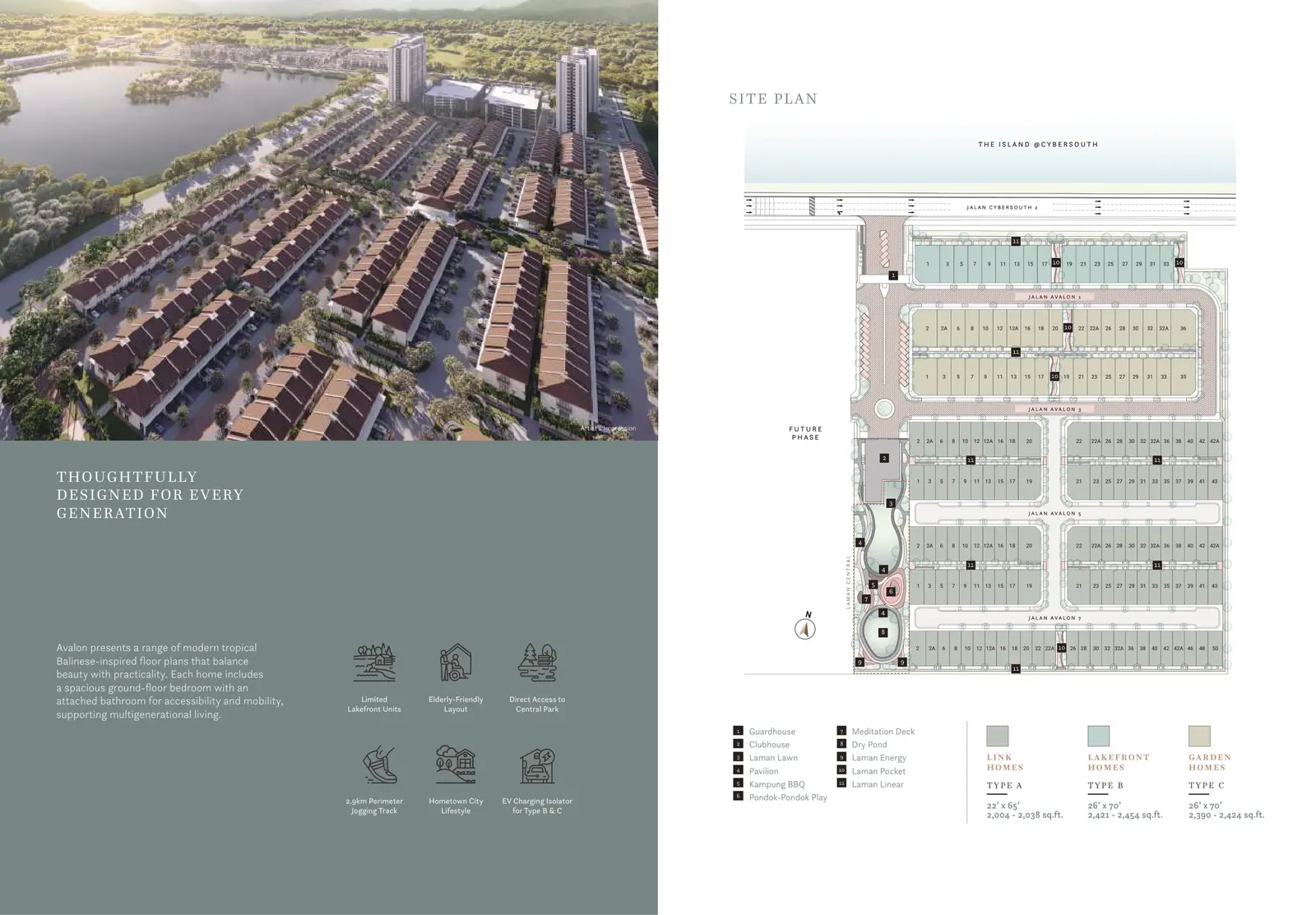
Task: Click the Garden Homes beige color swatch
Action: pyautogui.click(x=1199, y=736)
